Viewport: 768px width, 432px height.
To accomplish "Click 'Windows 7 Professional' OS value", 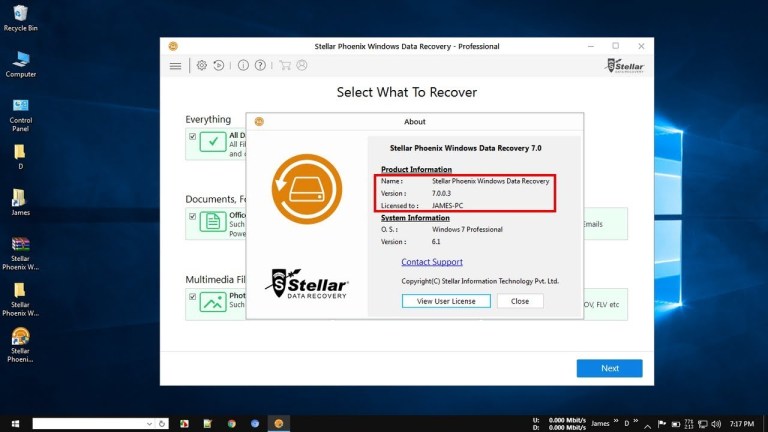I will [467, 229].
